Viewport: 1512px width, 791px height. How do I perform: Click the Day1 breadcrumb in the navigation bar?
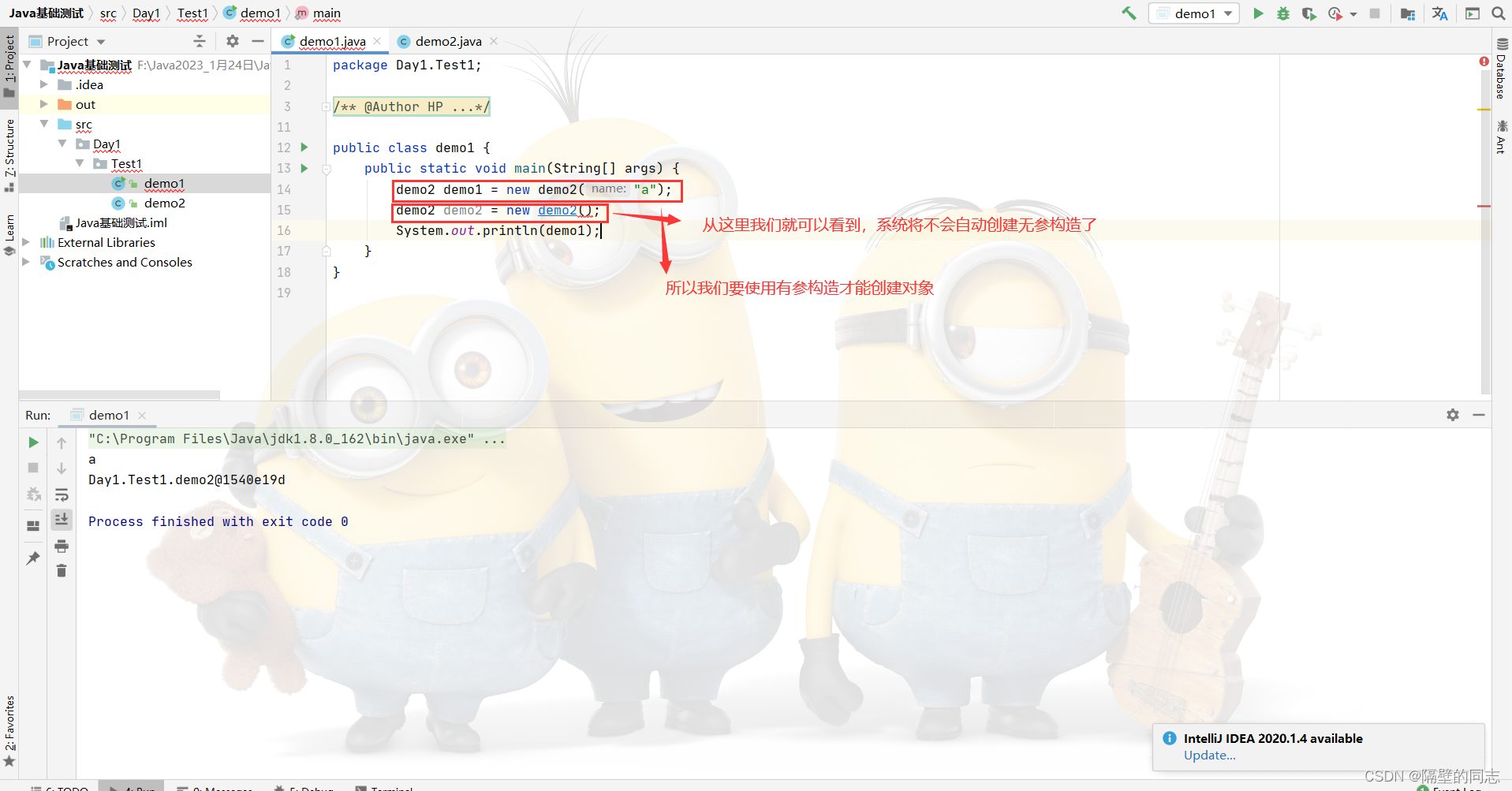146,13
